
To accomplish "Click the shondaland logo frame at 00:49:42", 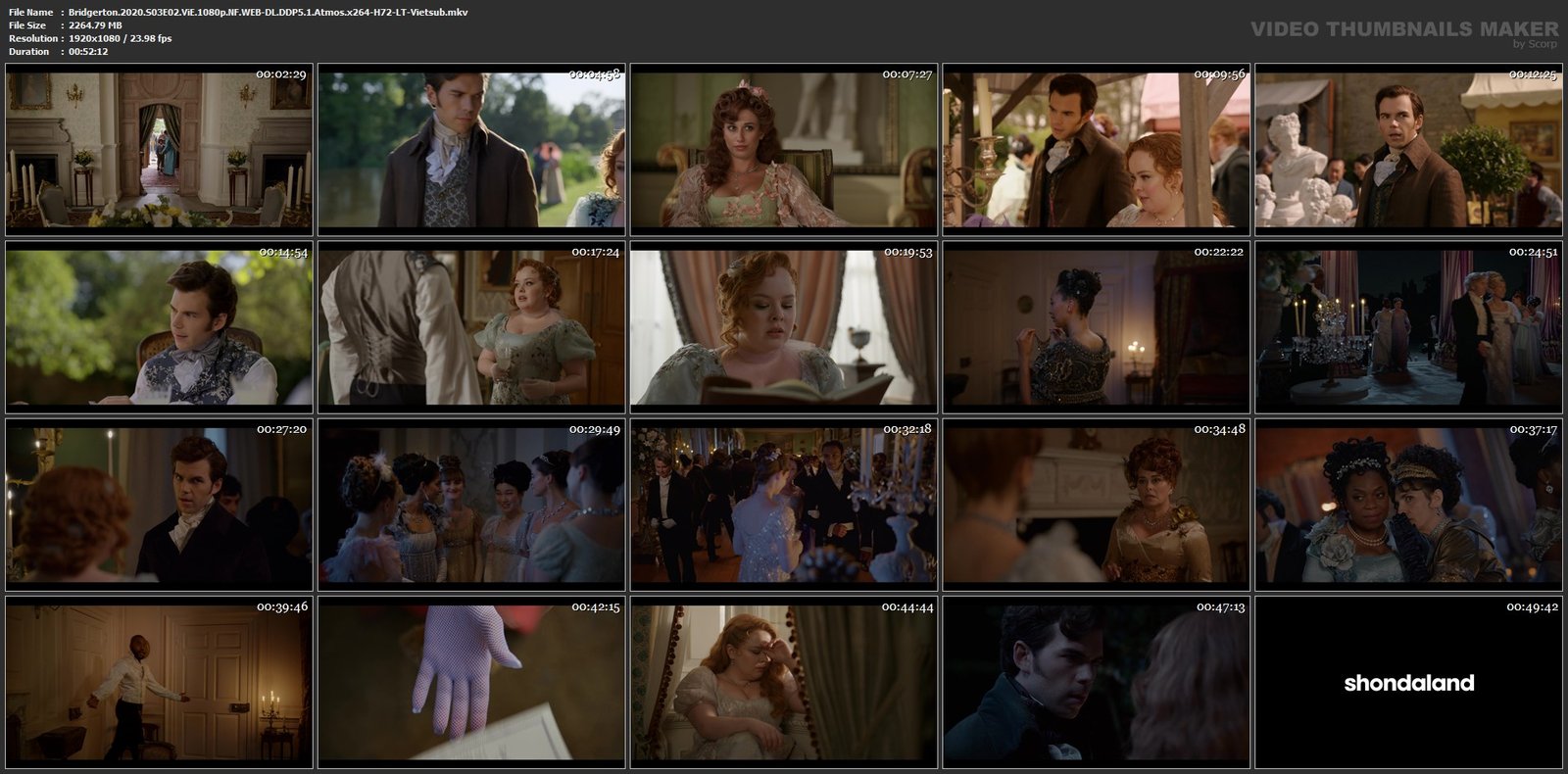I will click(1409, 682).
